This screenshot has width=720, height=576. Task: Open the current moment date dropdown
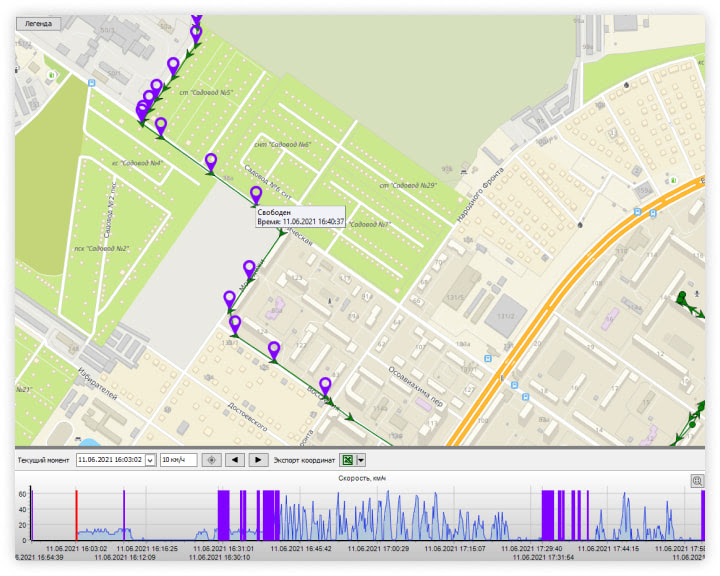pyautogui.click(x=150, y=460)
